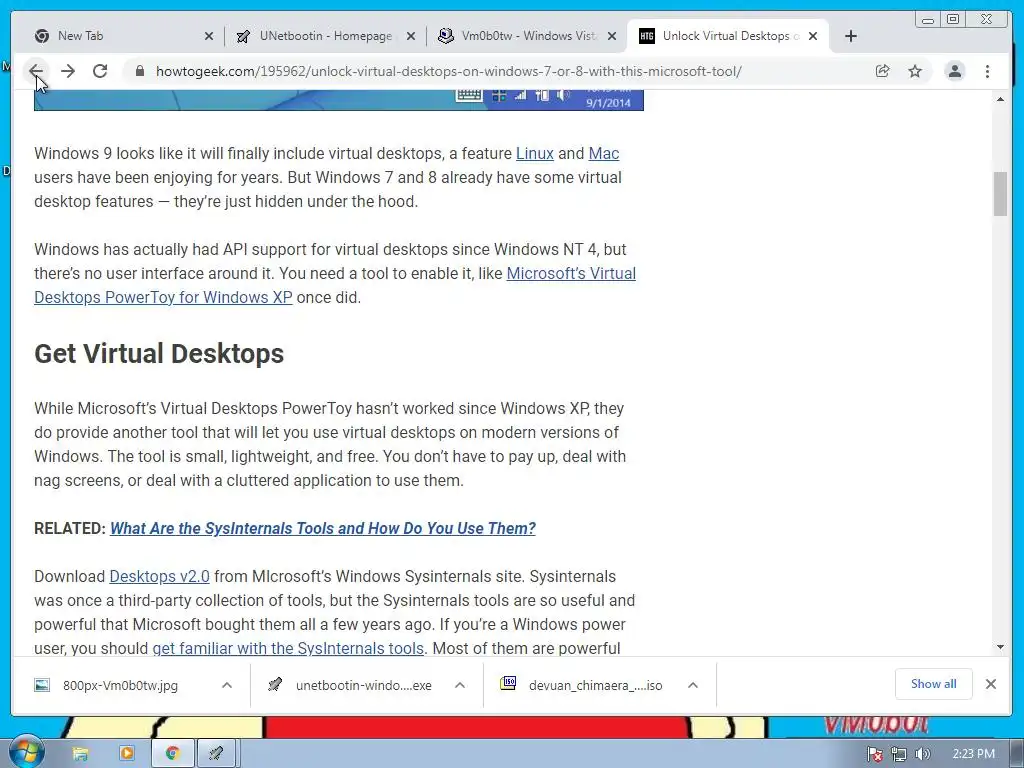Open the Desktops v2.0 download link
This screenshot has height=768, width=1024.
coord(159,577)
